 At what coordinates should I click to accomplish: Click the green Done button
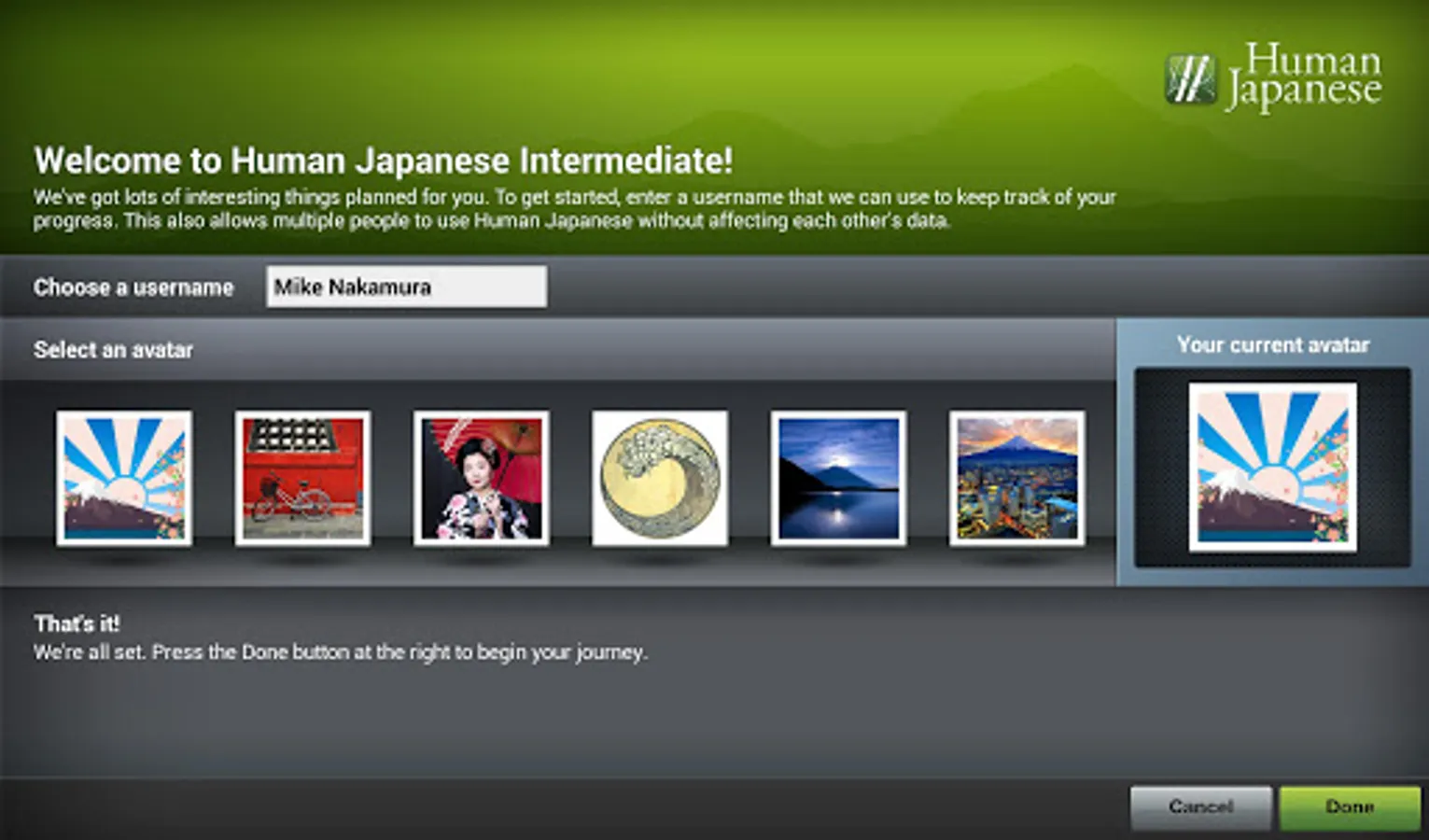pos(1350,807)
